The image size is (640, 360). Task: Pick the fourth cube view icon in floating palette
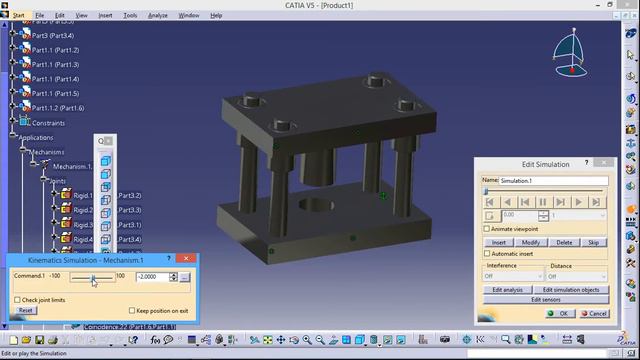[105, 200]
